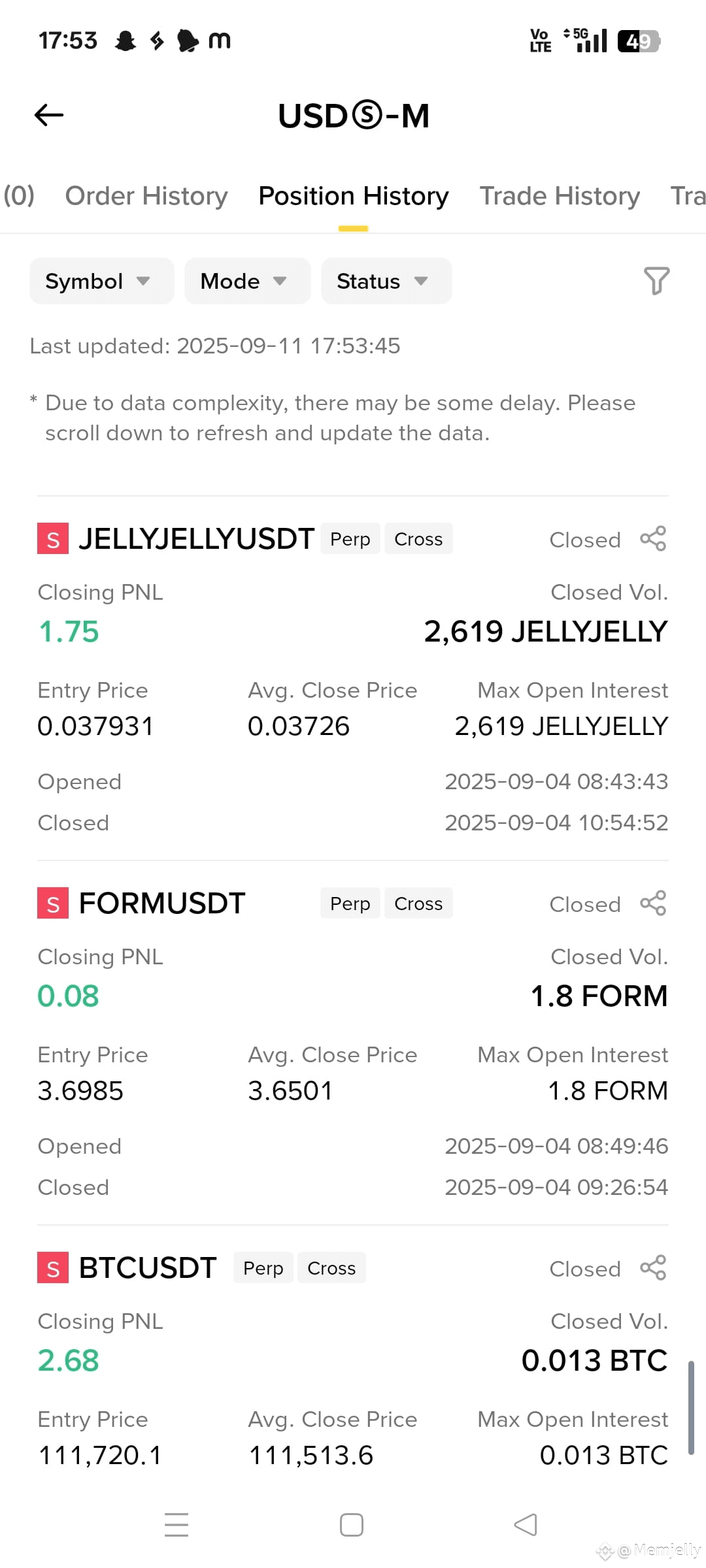Tap Android recent apps menu icon

pyautogui.click(x=176, y=1525)
